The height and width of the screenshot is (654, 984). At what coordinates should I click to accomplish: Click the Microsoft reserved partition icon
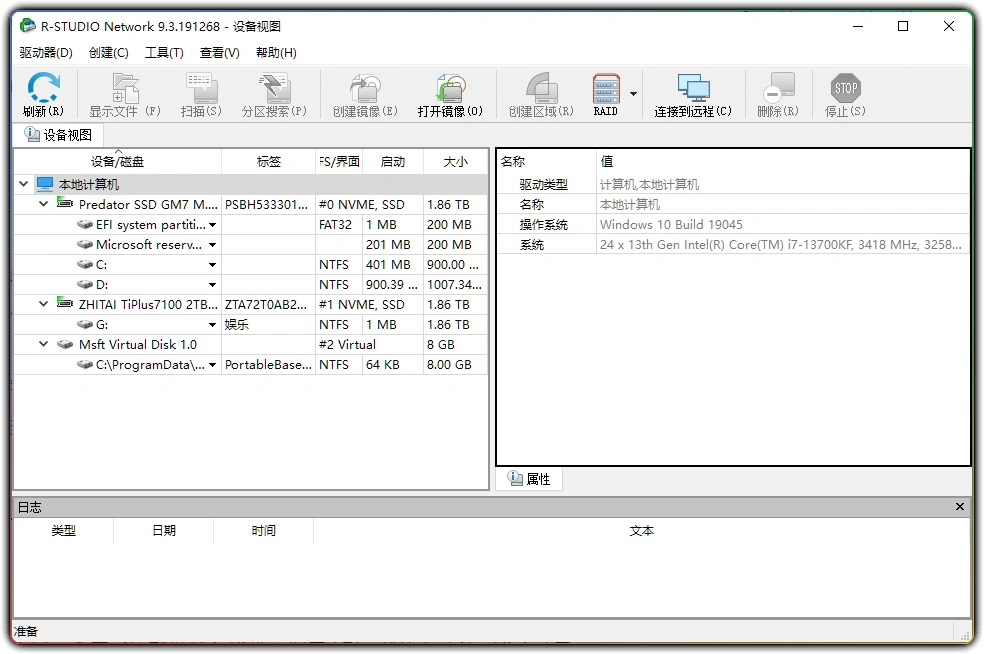pyautogui.click(x=85, y=244)
